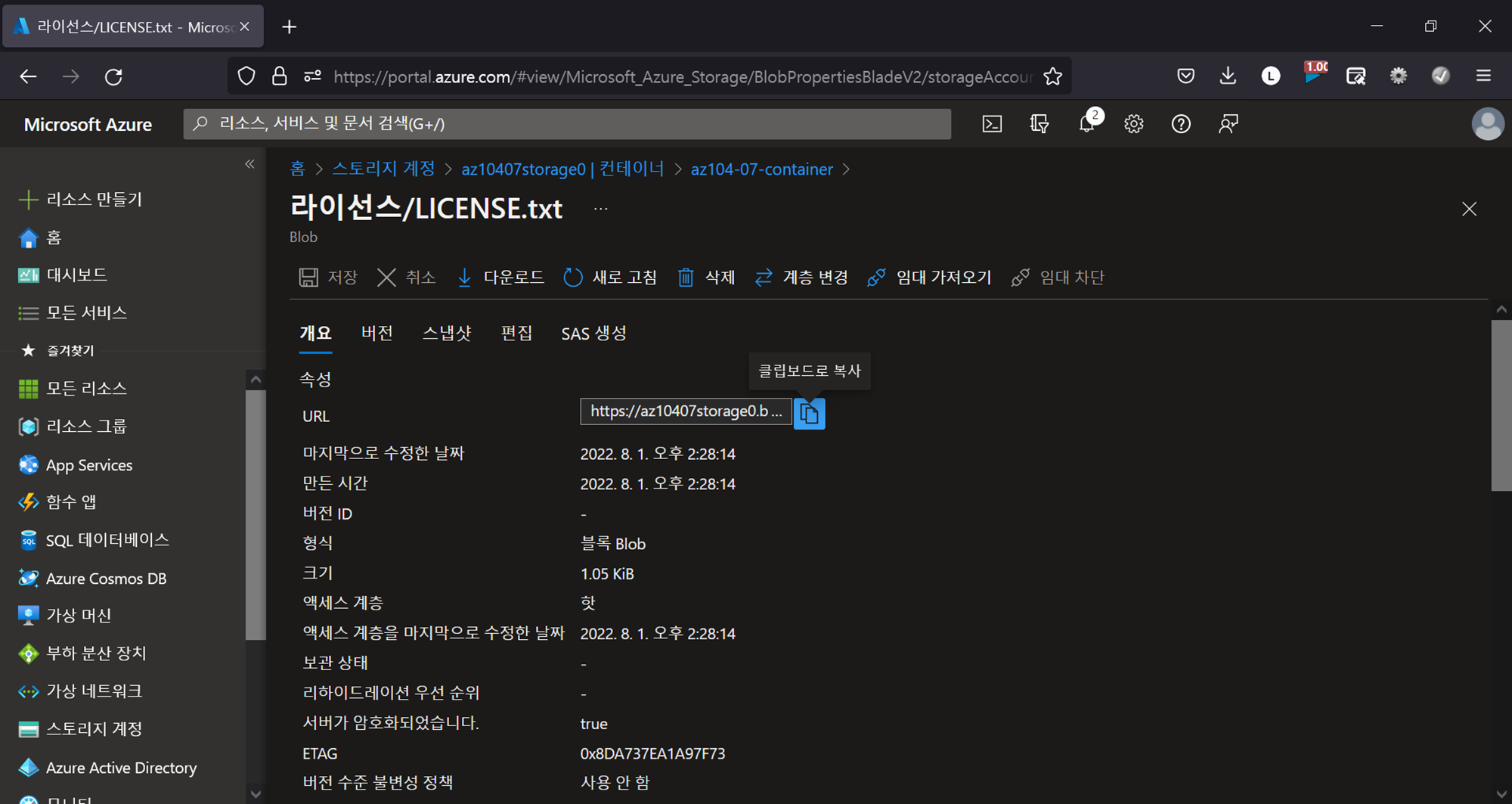The height and width of the screenshot is (804, 1512).
Task: Open the 홈 breadcrumb link
Action: [298, 169]
